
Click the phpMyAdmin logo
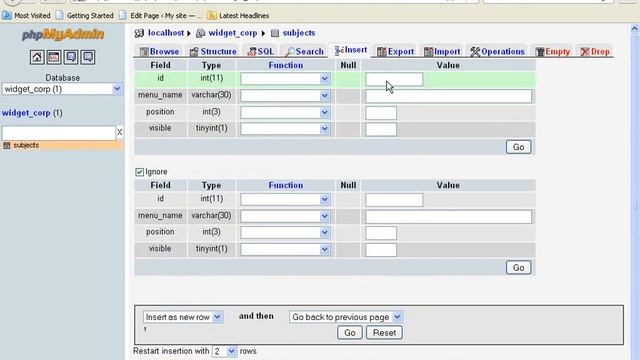pyautogui.click(x=63, y=35)
